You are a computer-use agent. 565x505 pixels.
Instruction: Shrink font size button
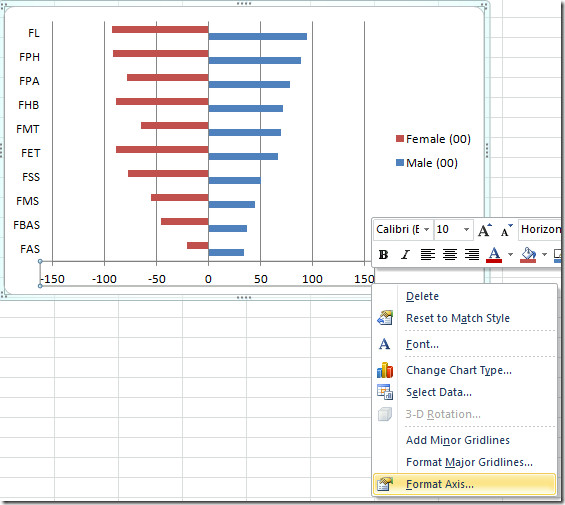(506, 230)
